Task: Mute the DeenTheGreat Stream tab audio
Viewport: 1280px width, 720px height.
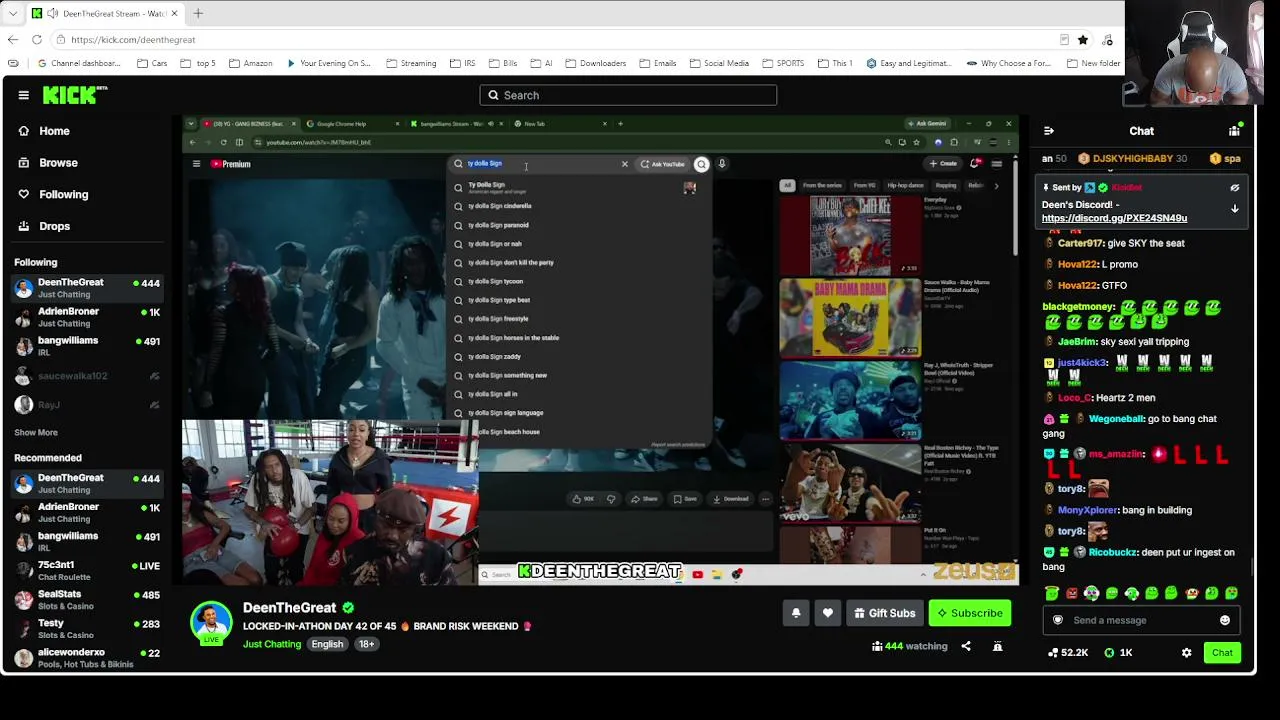Action: click(x=52, y=14)
